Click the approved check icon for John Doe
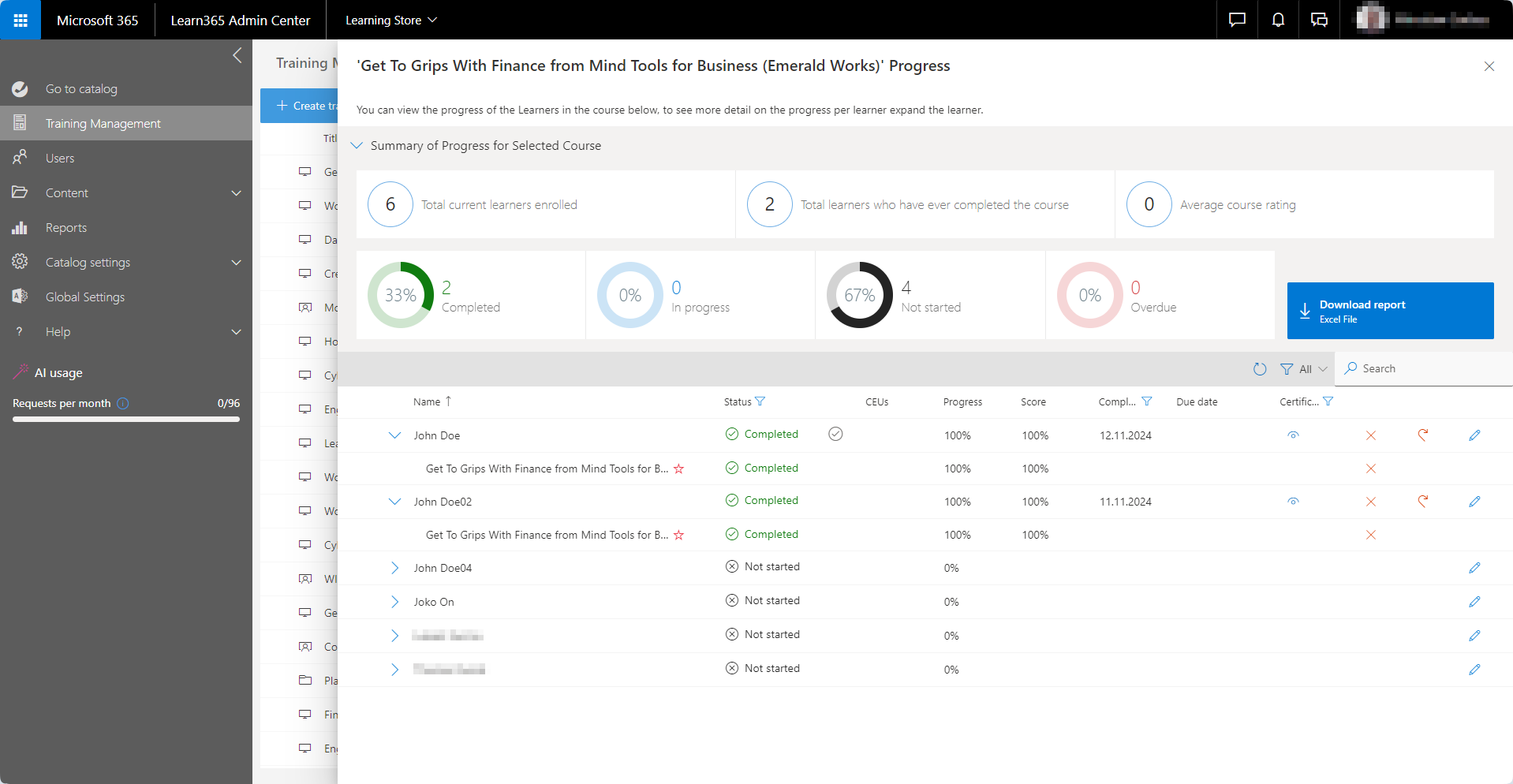The height and width of the screenshot is (784, 1513). point(835,434)
